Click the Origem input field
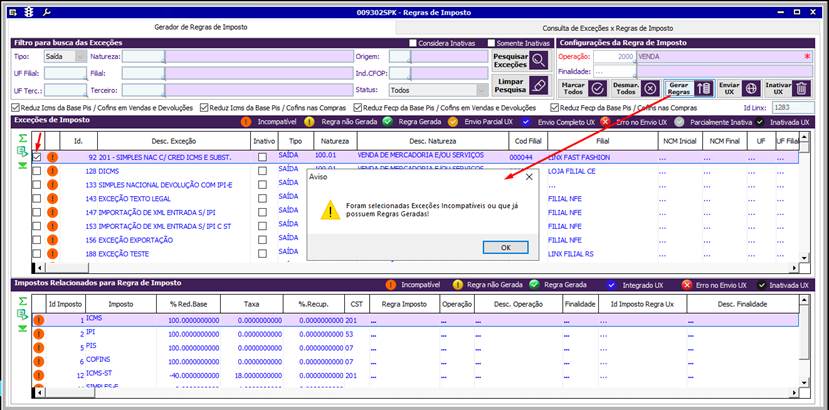 coord(400,56)
